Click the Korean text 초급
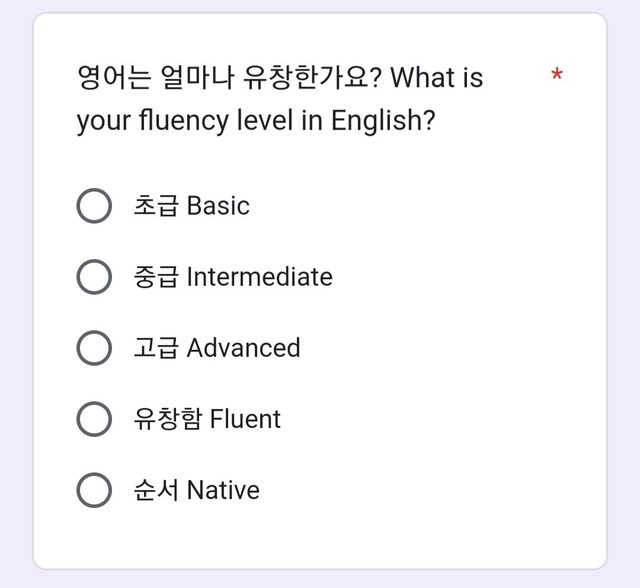Viewport: 640px width, 588px height. (156, 206)
